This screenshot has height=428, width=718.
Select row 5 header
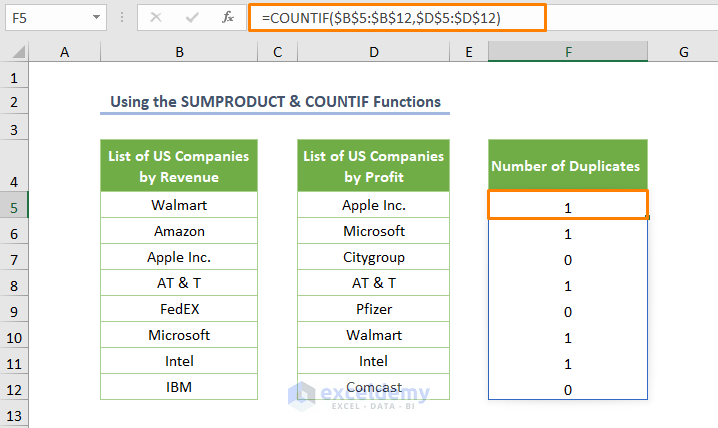point(14,206)
